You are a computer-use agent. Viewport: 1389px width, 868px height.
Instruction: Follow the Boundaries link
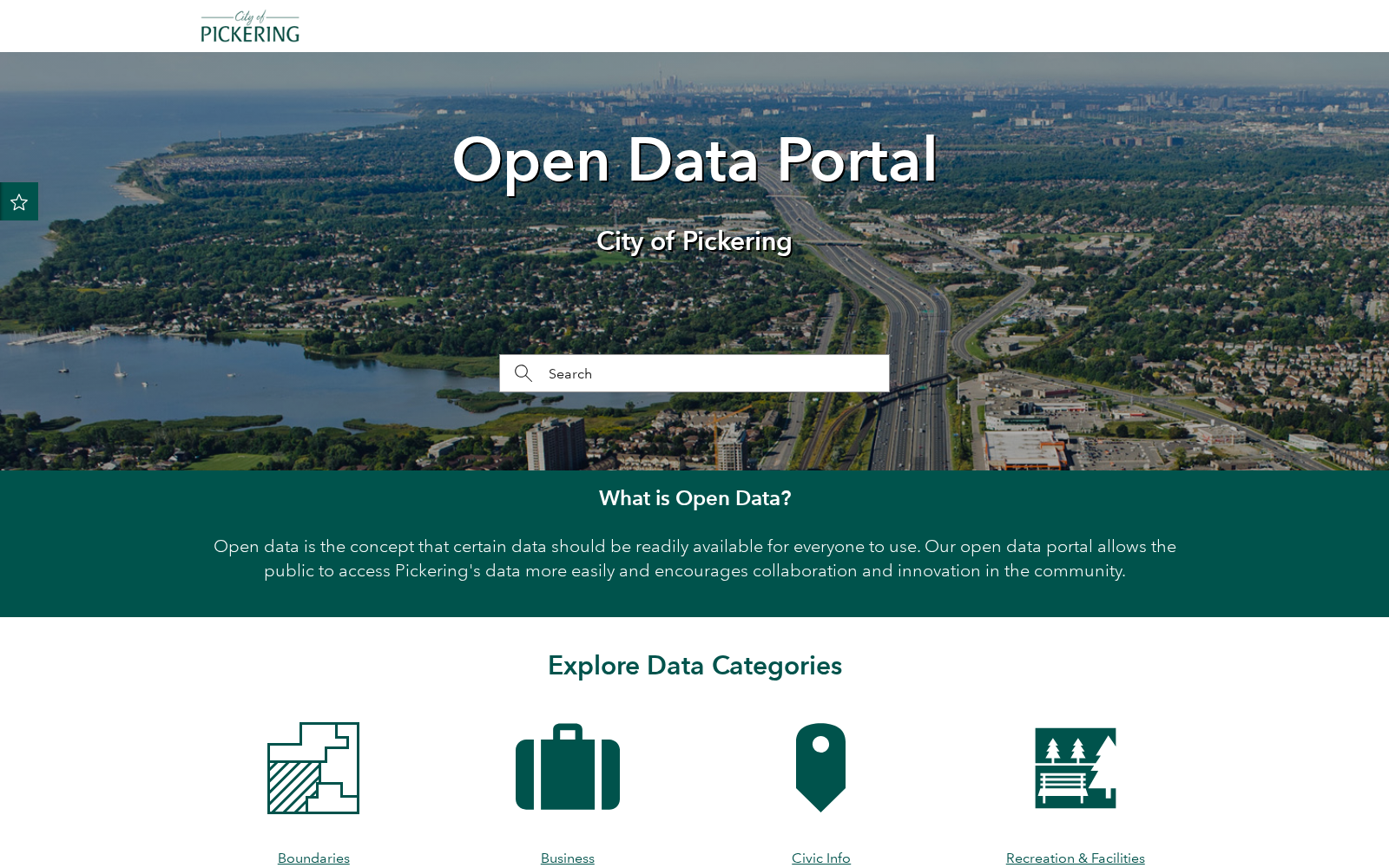313,858
